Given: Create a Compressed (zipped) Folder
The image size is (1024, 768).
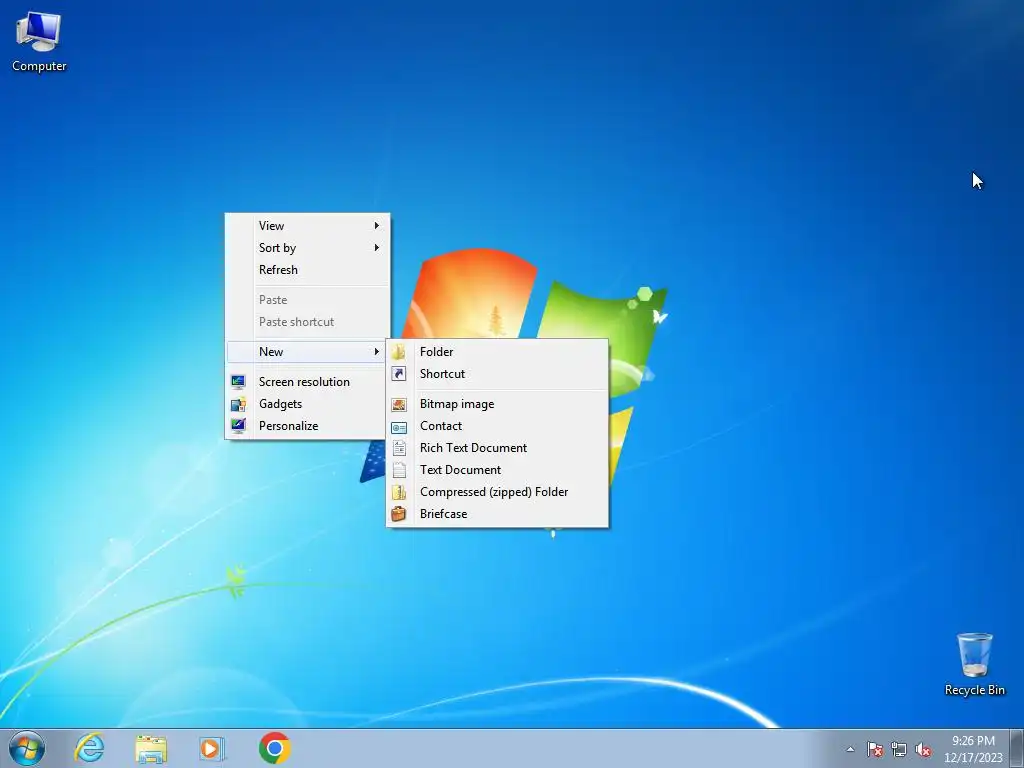Looking at the screenshot, I should coord(498,492).
